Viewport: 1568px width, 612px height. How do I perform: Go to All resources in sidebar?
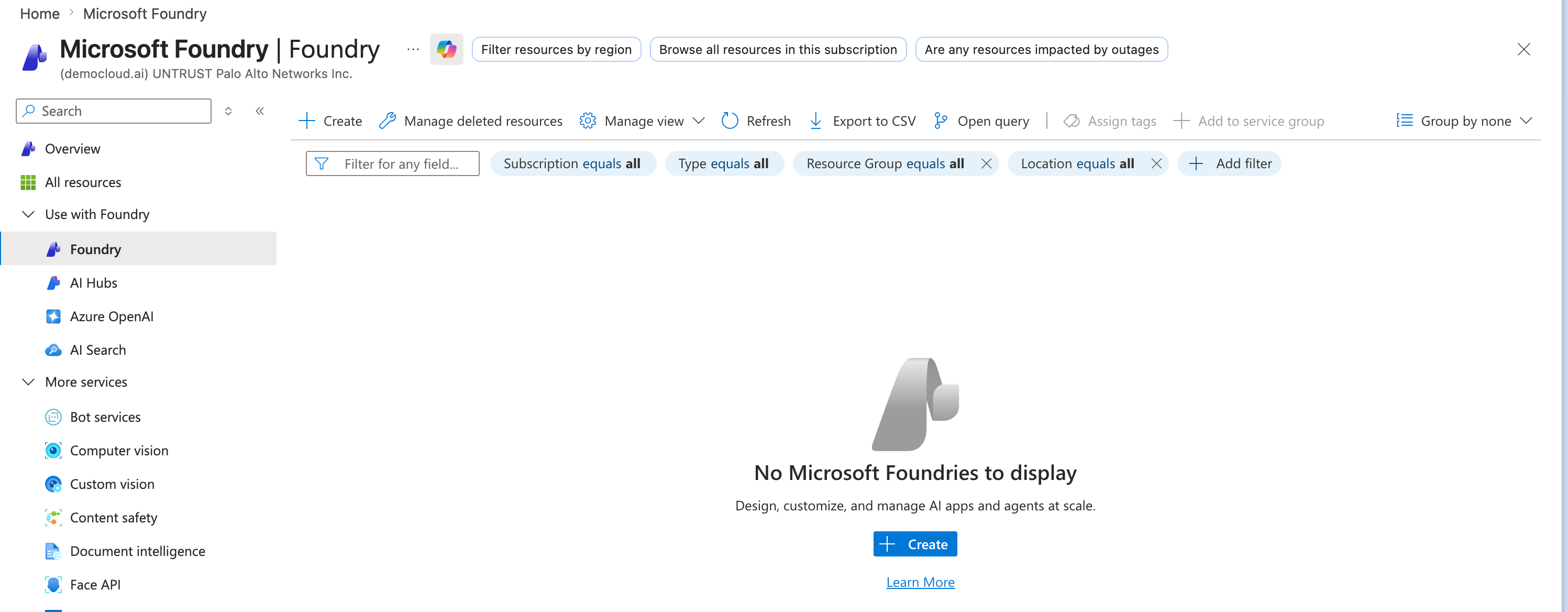[x=83, y=183]
